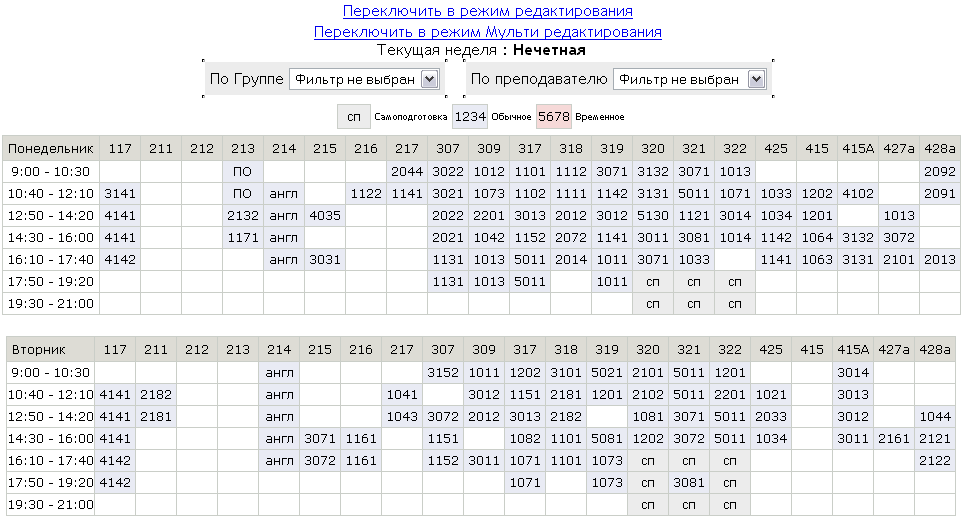Select cell '3081' in Tuesday 17:50 row
Screen dimensions: 964x523
point(689,483)
